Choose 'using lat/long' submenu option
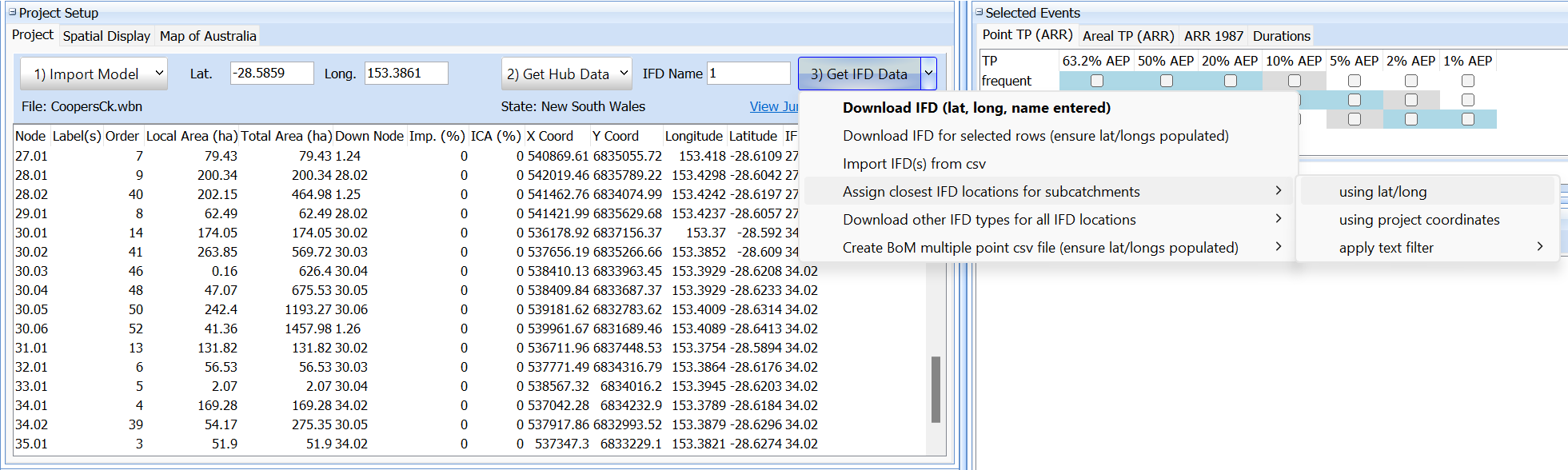The width and height of the screenshot is (1568, 470). (x=1382, y=192)
